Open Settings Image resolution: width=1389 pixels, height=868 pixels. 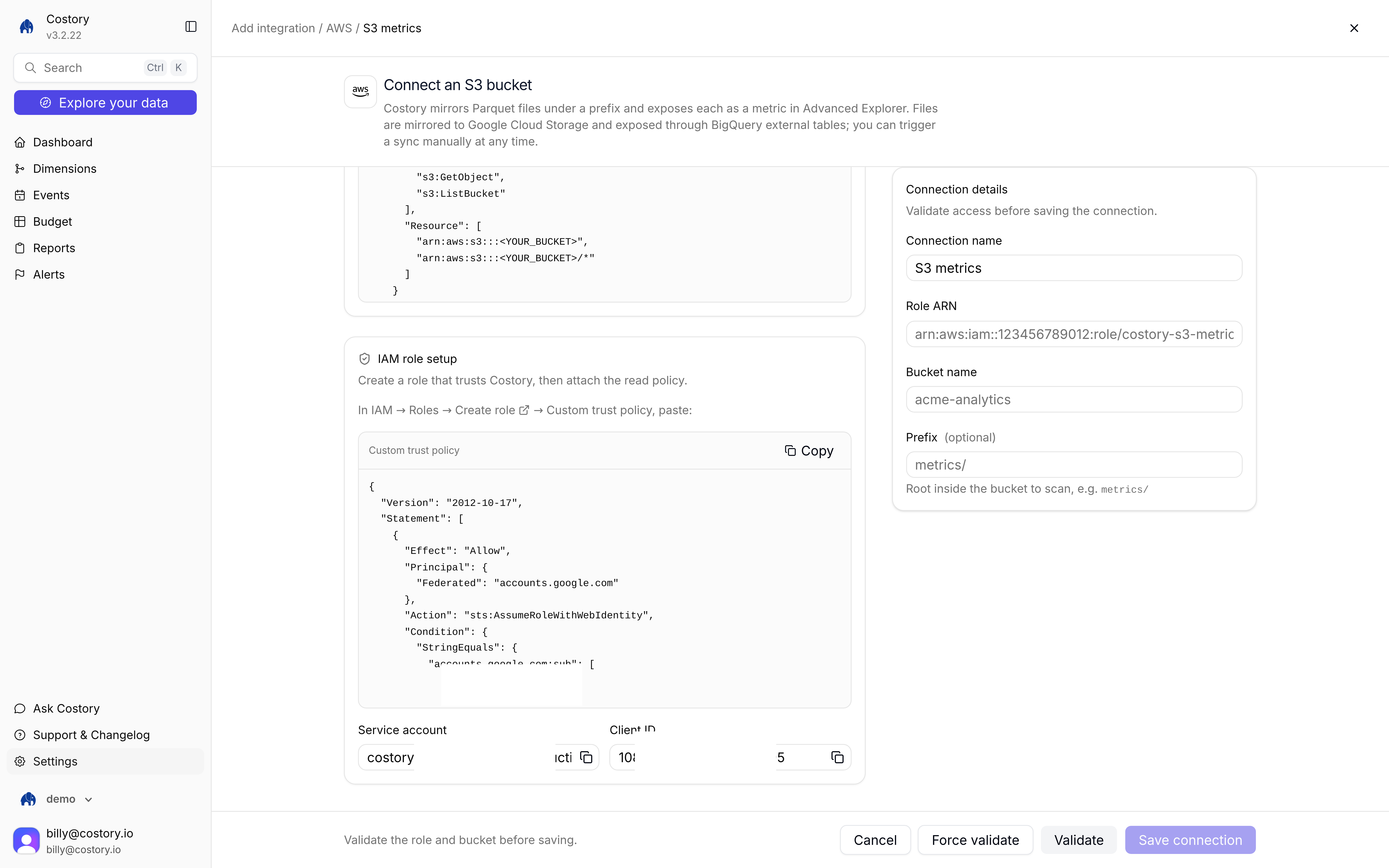(106, 761)
